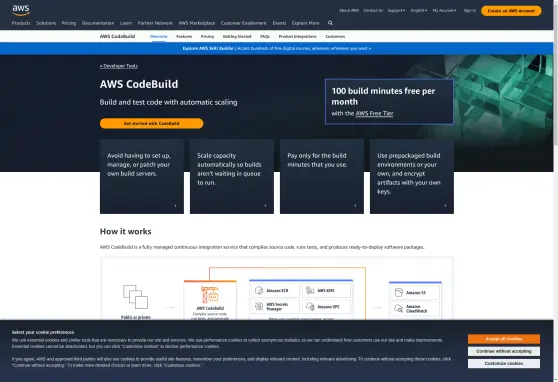Open Documentation in the main navigation
Image resolution: width=558 pixels, height=382 pixels.
(98, 23)
